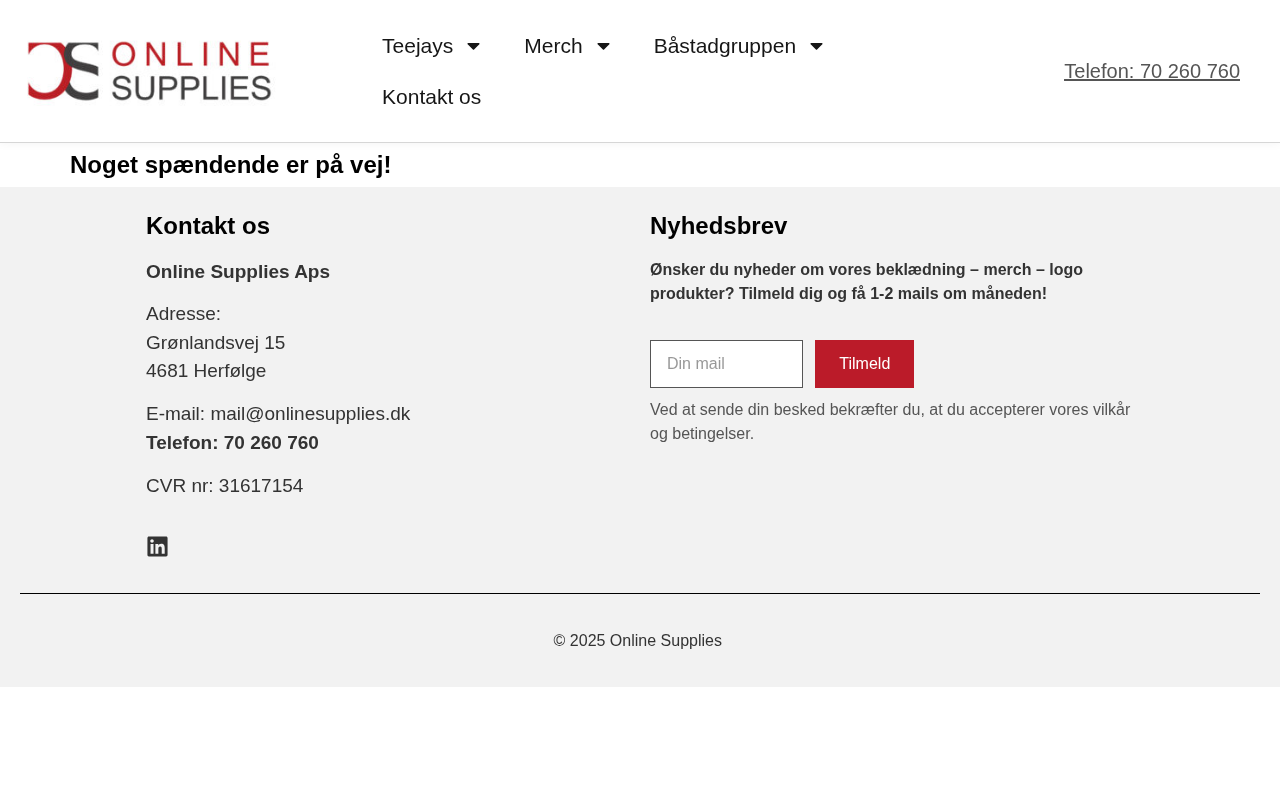Click the mail@onlinesupplies.dk email address
The width and height of the screenshot is (1280, 800).
(310, 414)
